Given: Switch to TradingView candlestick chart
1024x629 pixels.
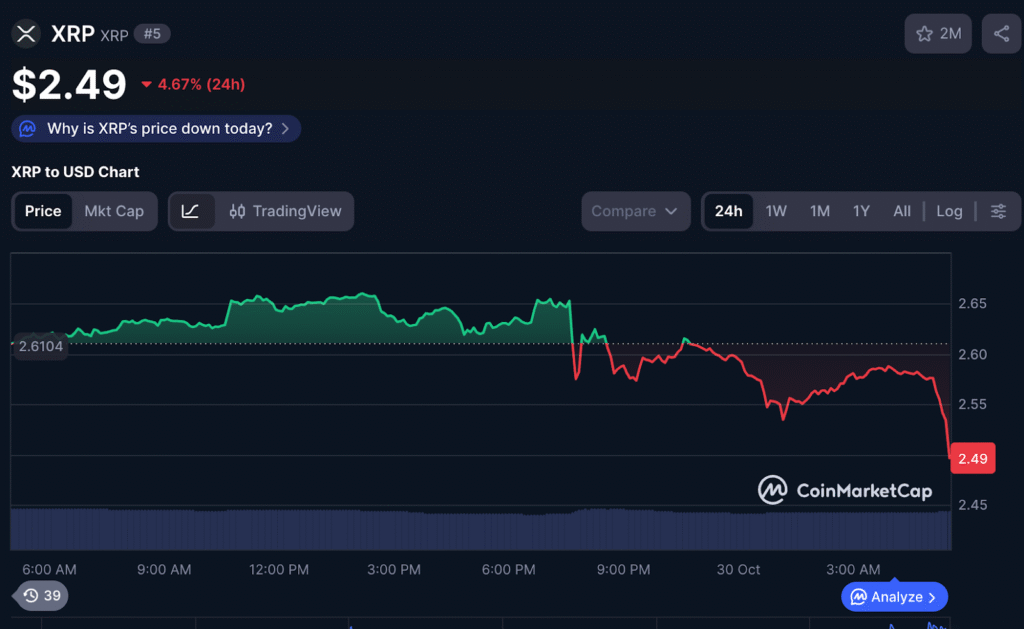Looking at the screenshot, I should [285, 211].
